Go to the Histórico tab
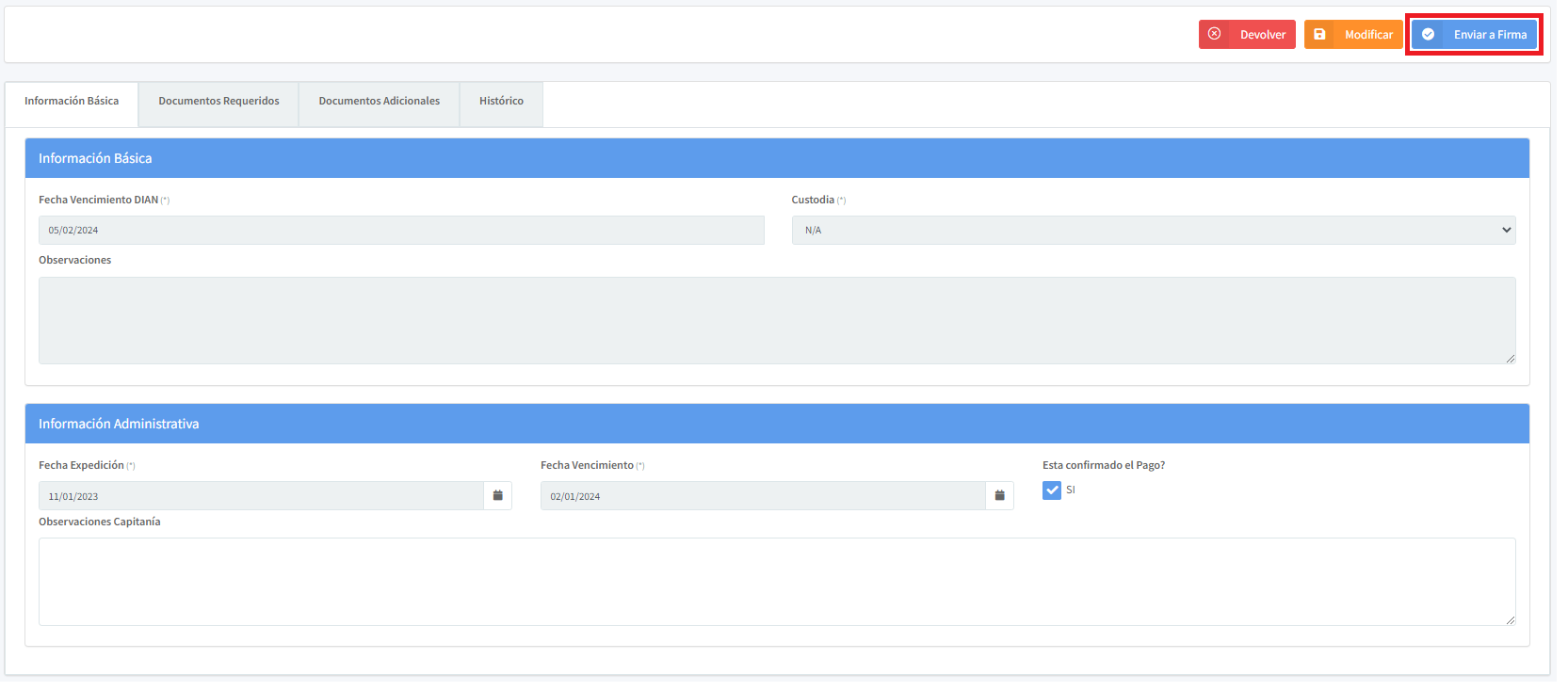Image resolution: width=1568 pixels, height=691 pixels. 501,102
